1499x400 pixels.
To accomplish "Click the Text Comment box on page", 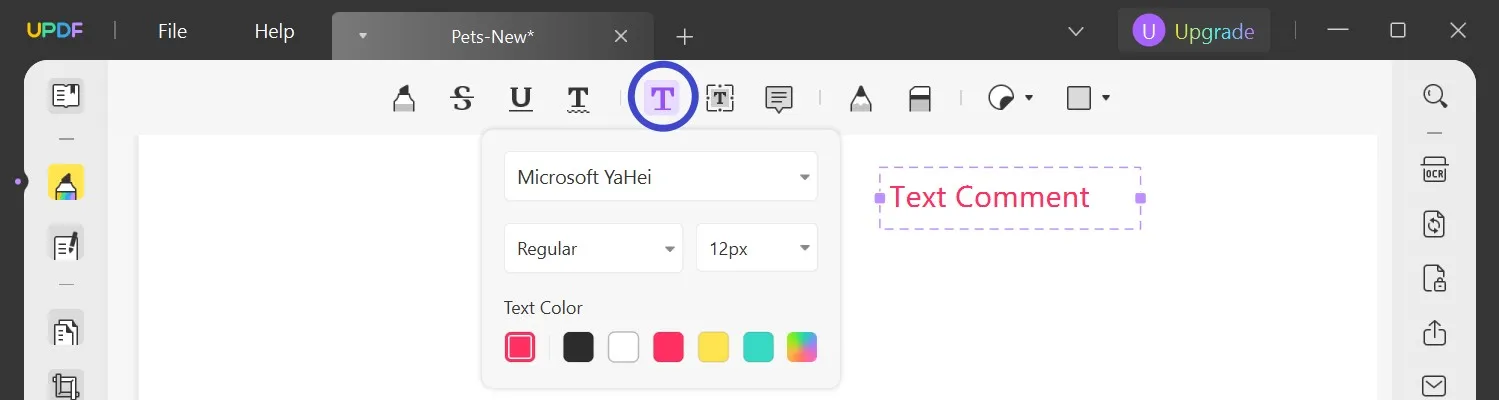I will (x=1010, y=198).
